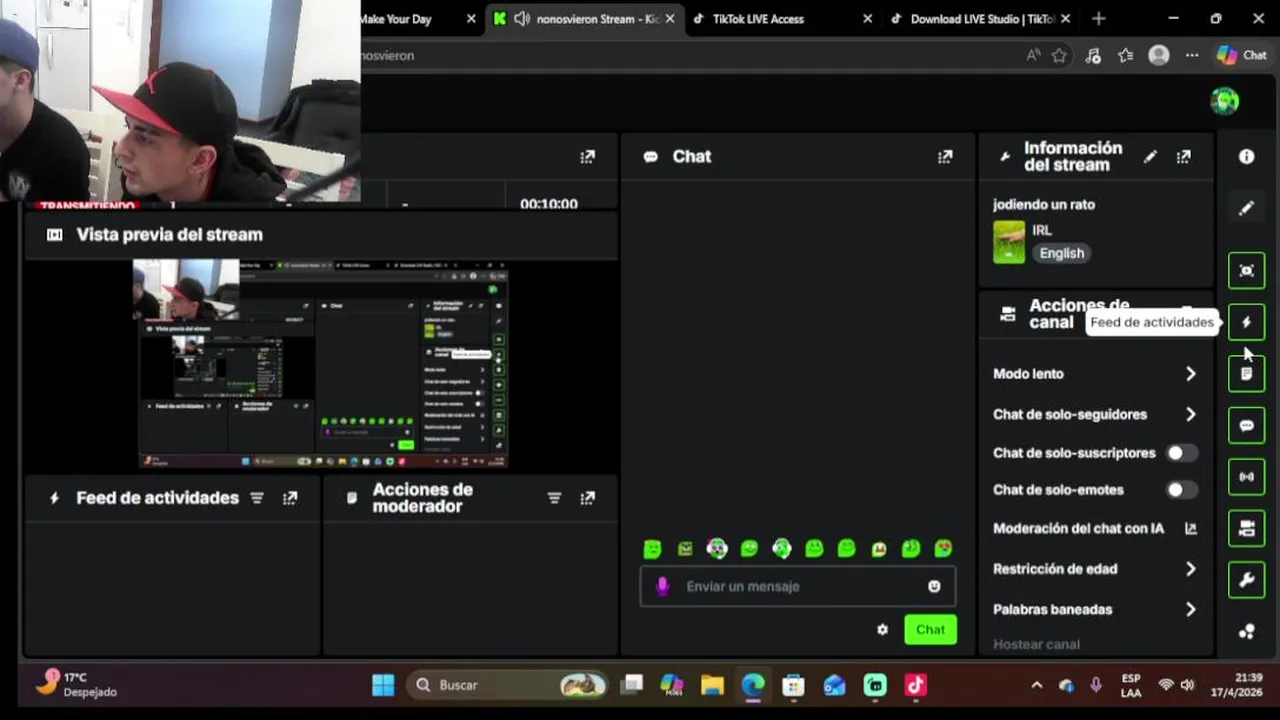Enable Chat de solo-emotes switch
The height and width of the screenshot is (720, 1280).
tap(1182, 490)
